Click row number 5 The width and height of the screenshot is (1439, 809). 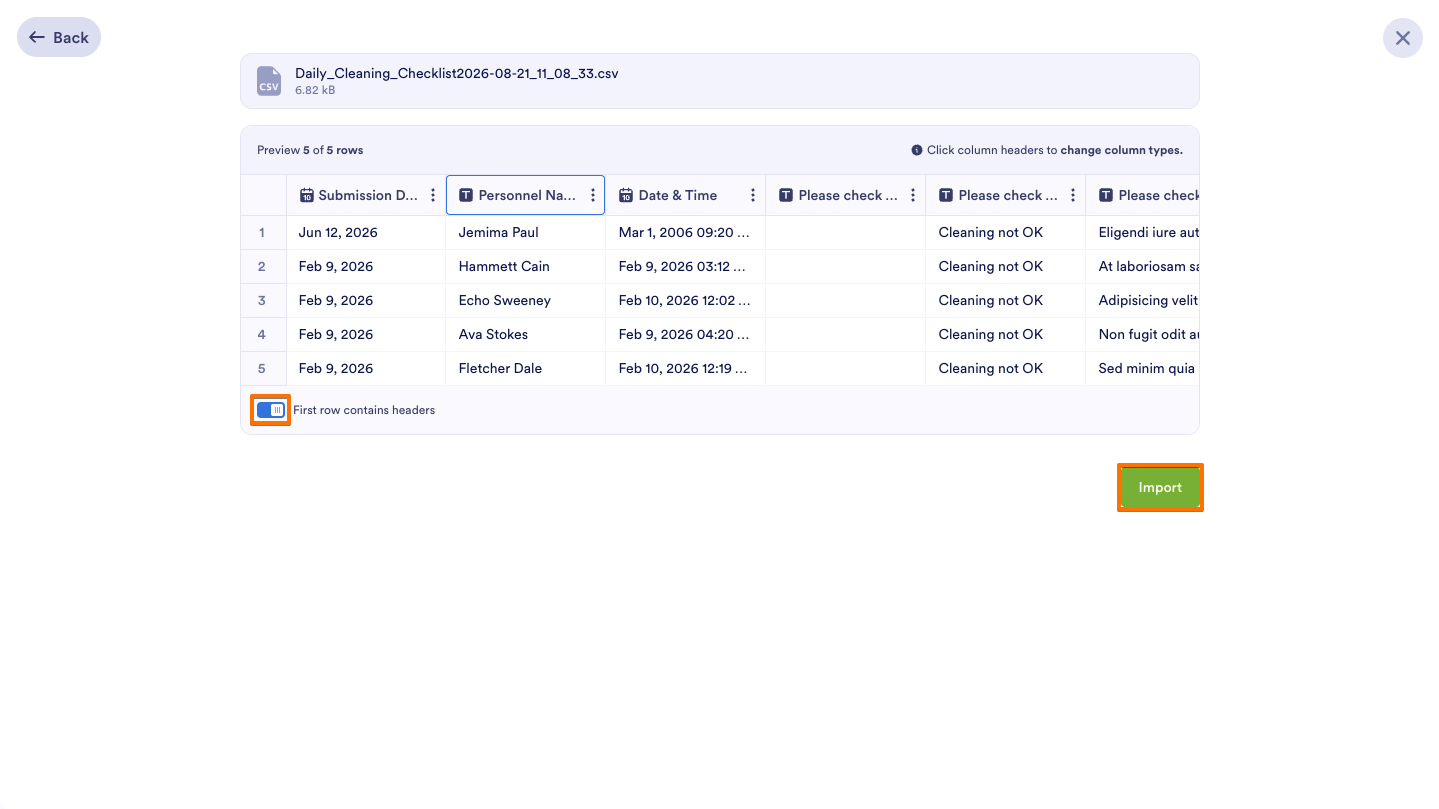[x=263, y=368]
